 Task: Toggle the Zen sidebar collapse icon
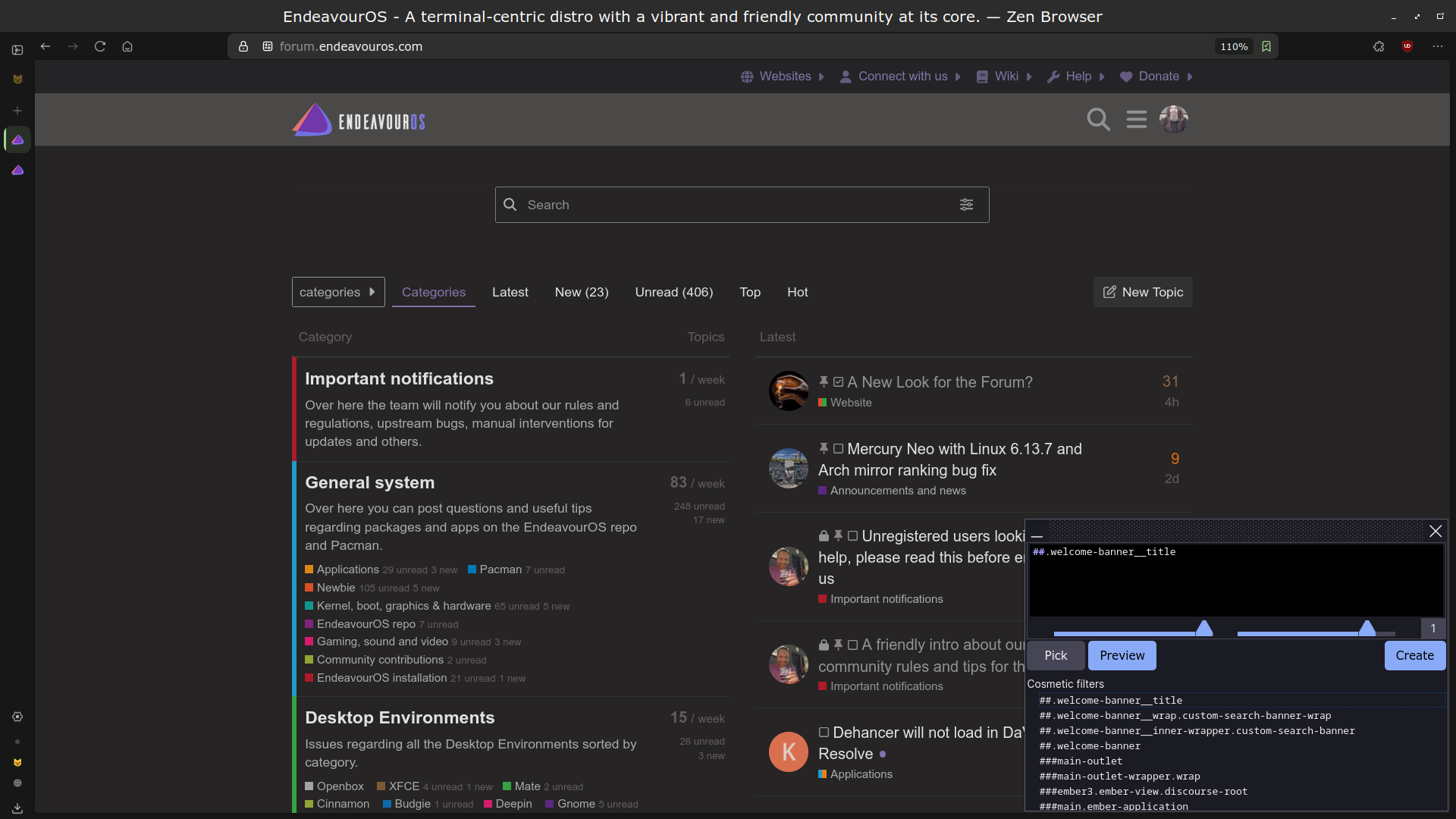17,50
